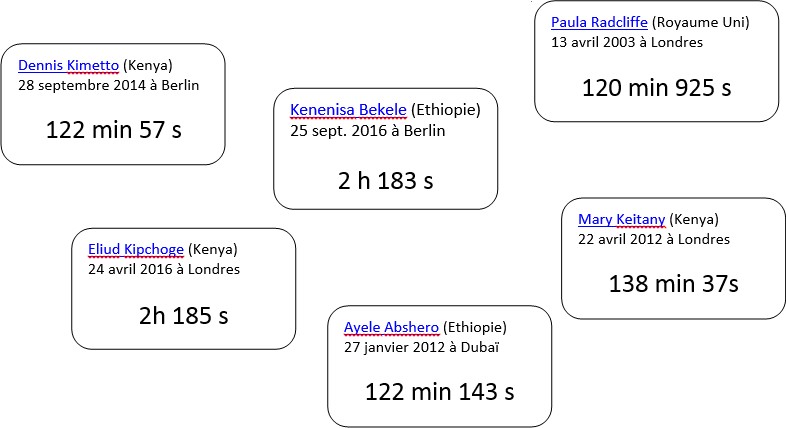This screenshot has height=428, width=786.
Task: Select the "2h 185 s" time text
Action: coord(184,317)
